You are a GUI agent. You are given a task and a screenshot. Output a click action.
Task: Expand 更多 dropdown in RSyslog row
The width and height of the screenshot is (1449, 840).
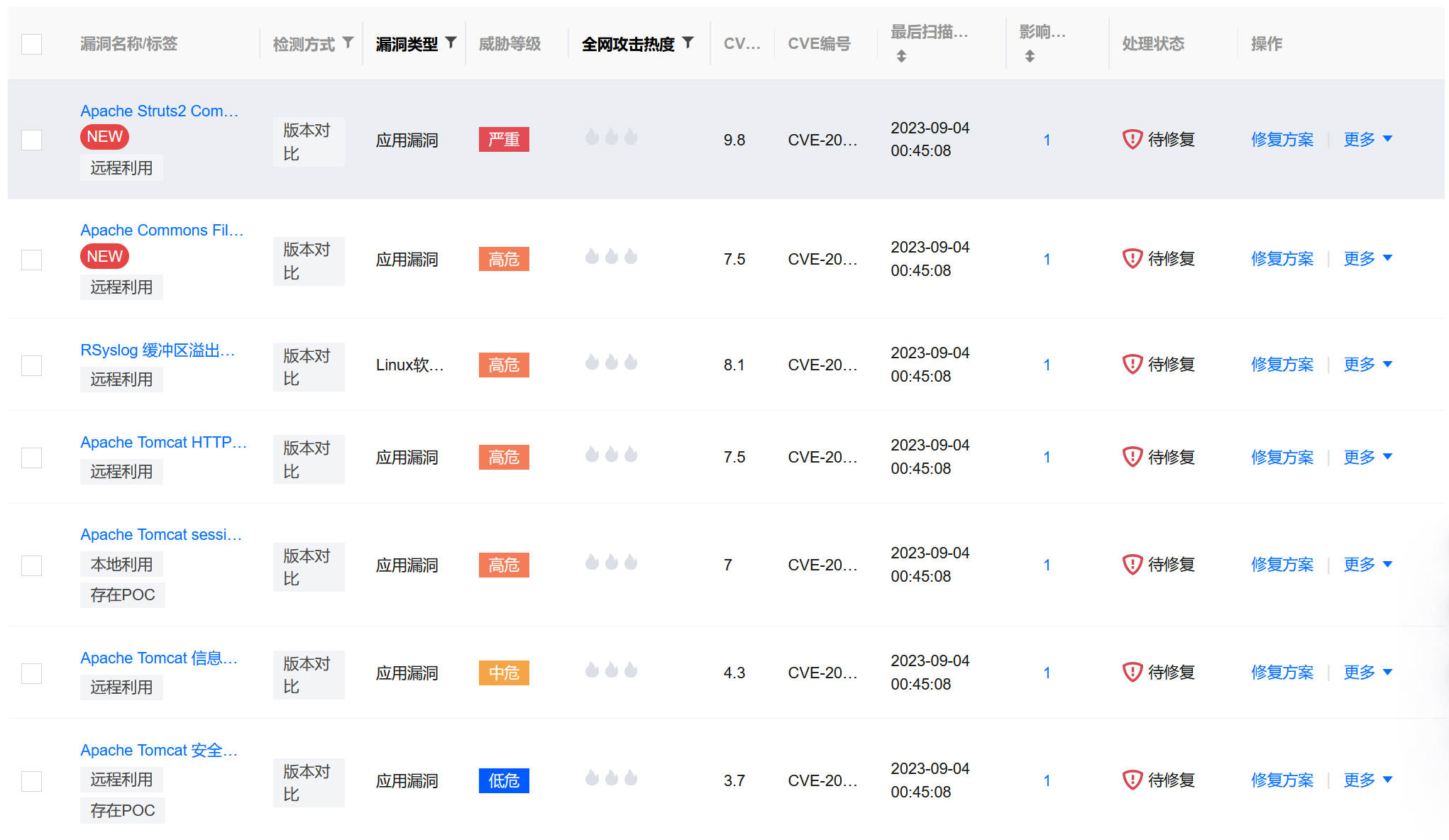point(1367,364)
